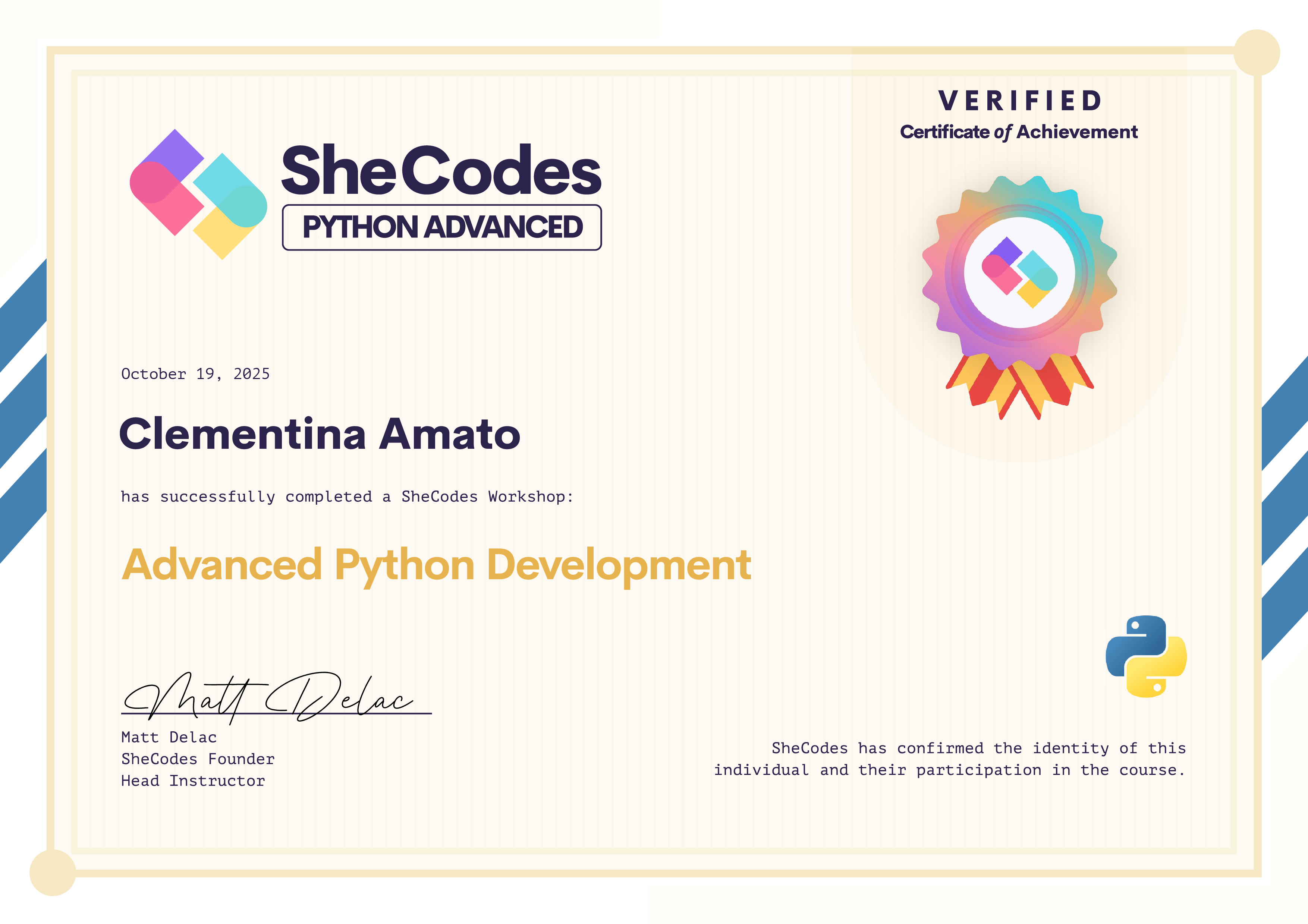1308x924 pixels.
Task: Click the name Clementina Amato
Action: coord(320,434)
